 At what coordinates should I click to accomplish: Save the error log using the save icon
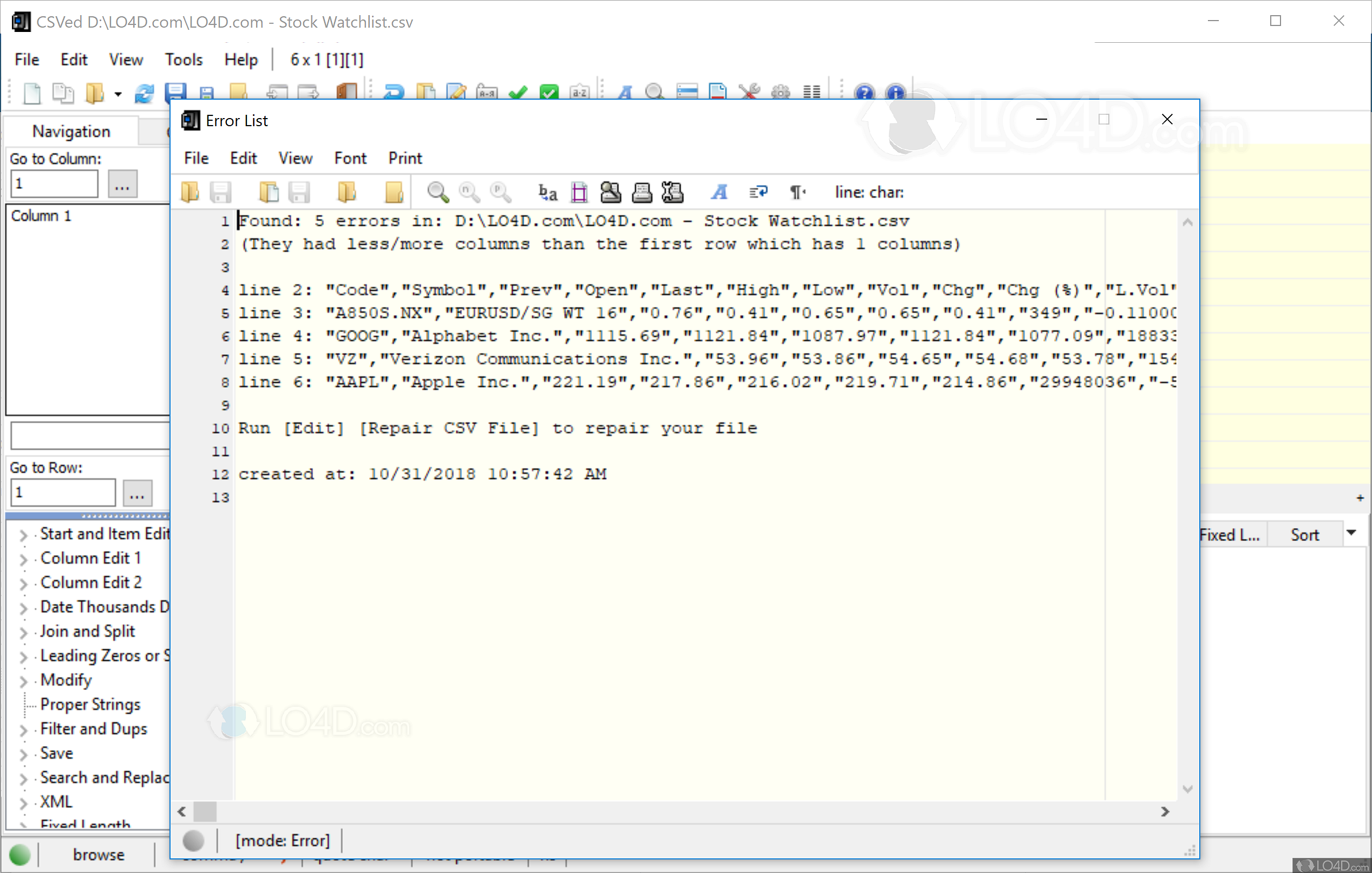(221, 192)
